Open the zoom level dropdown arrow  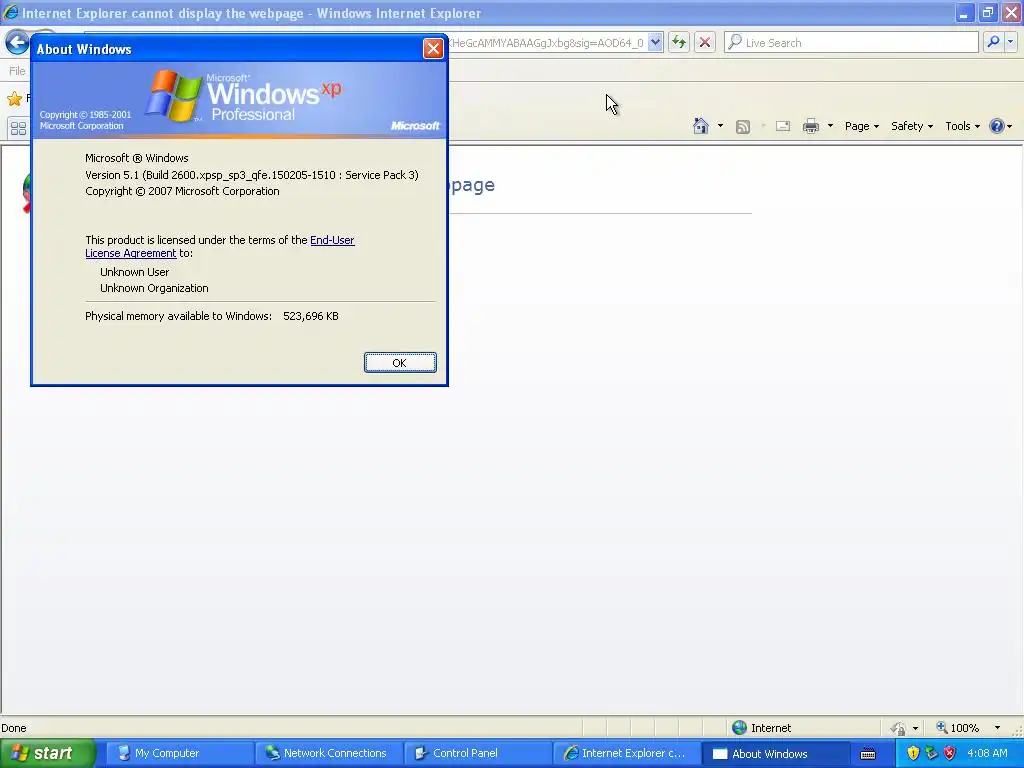click(997, 728)
